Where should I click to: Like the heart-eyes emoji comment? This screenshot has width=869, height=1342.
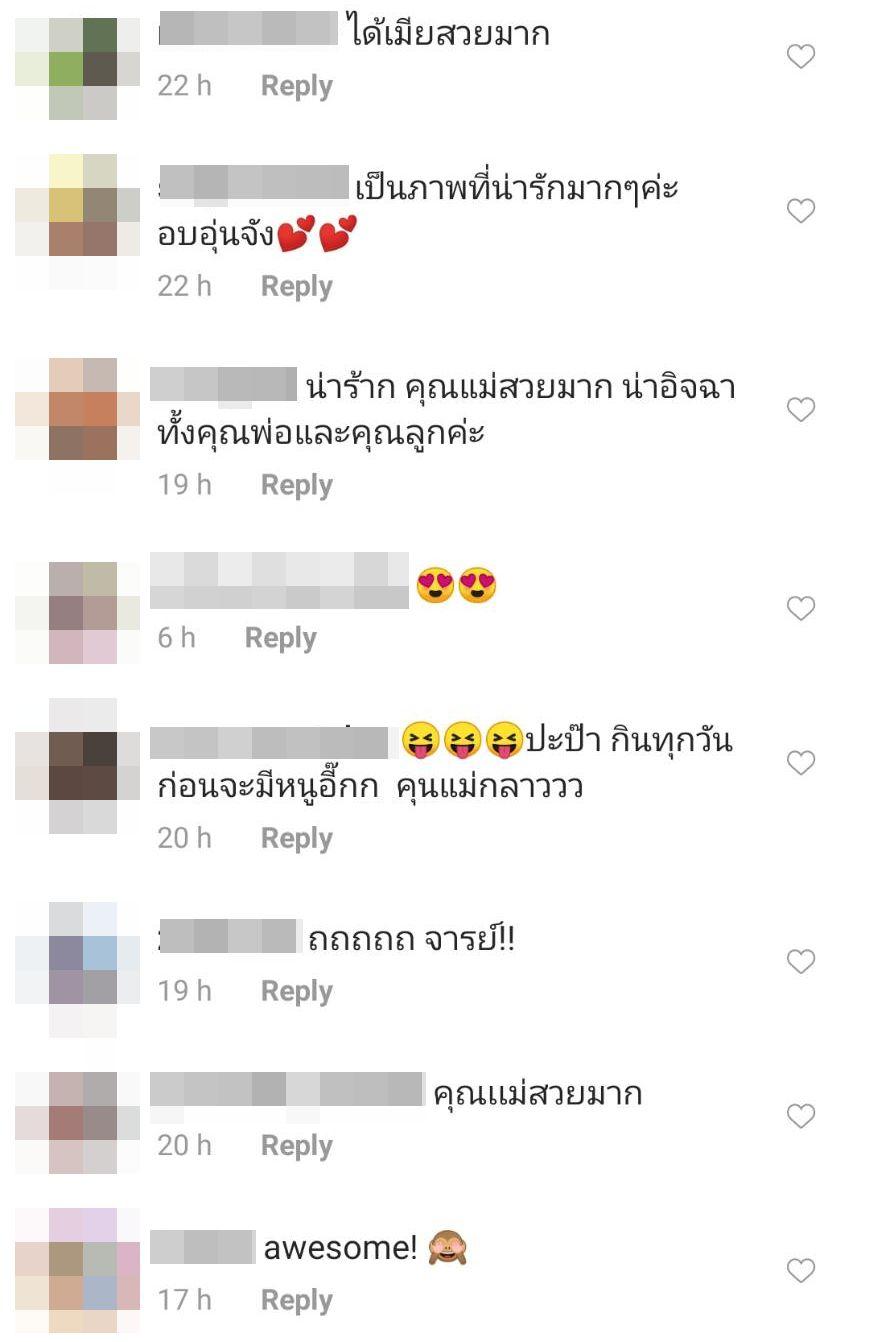pyautogui.click(x=801, y=608)
